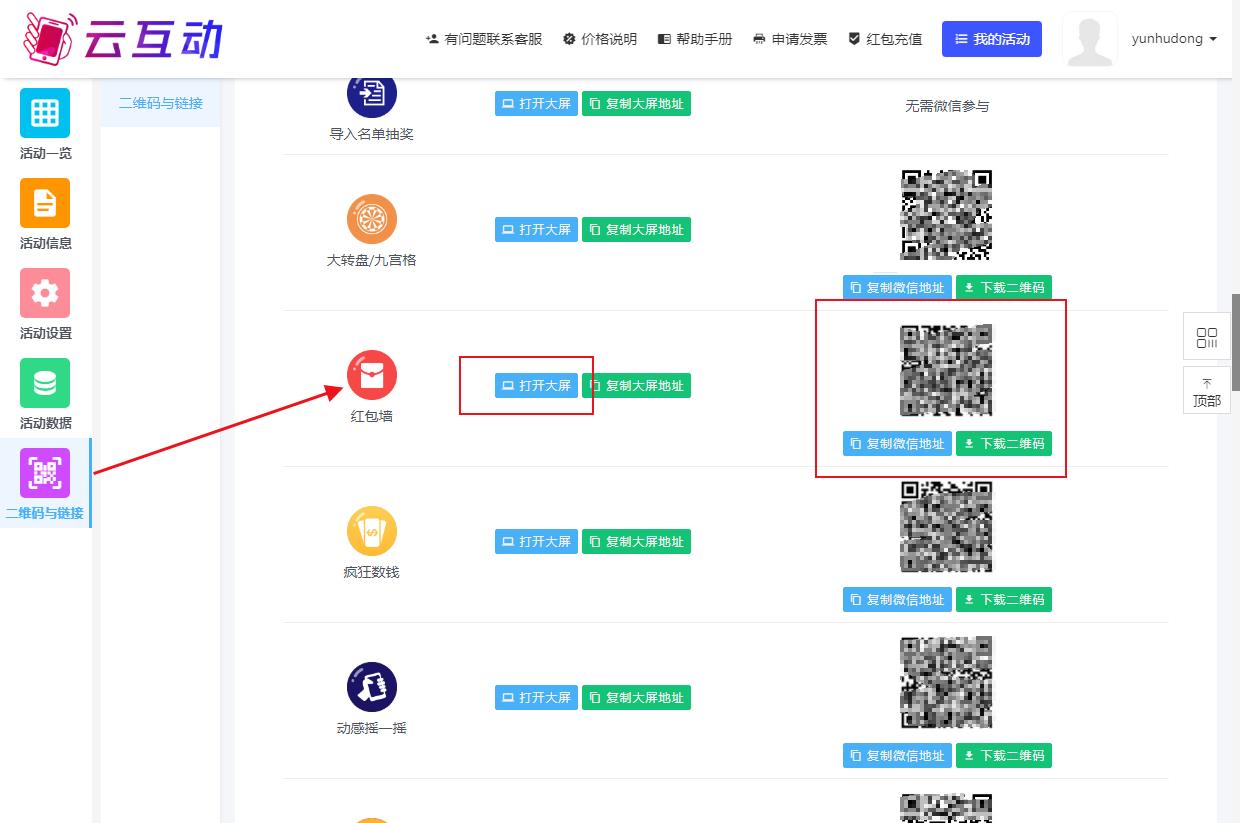Click 打开大屏 for 动感摇一摇

[x=536, y=698]
